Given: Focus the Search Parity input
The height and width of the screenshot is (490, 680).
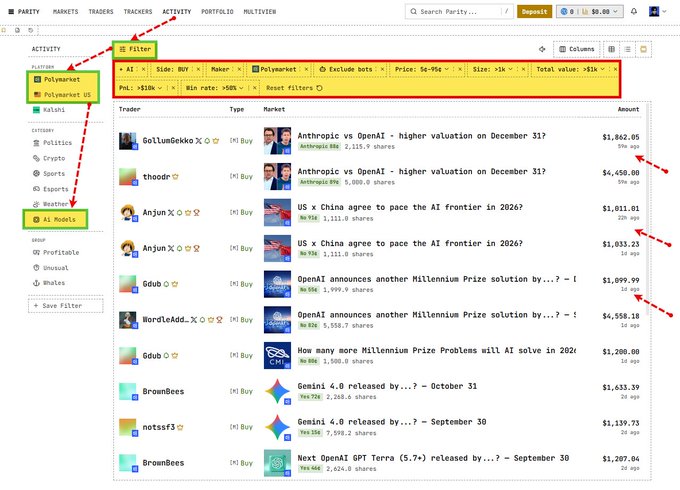Looking at the screenshot, I should pyautogui.click(x=459, y=12).
